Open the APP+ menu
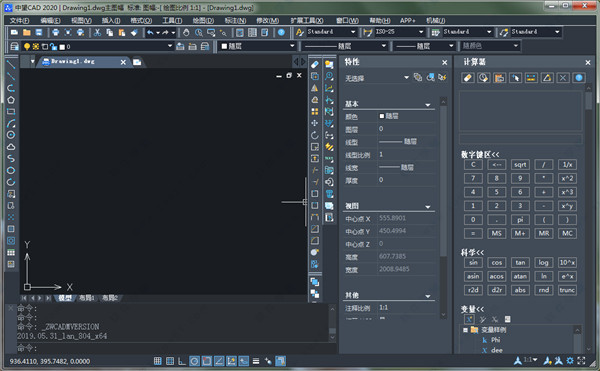 [408, 20]
